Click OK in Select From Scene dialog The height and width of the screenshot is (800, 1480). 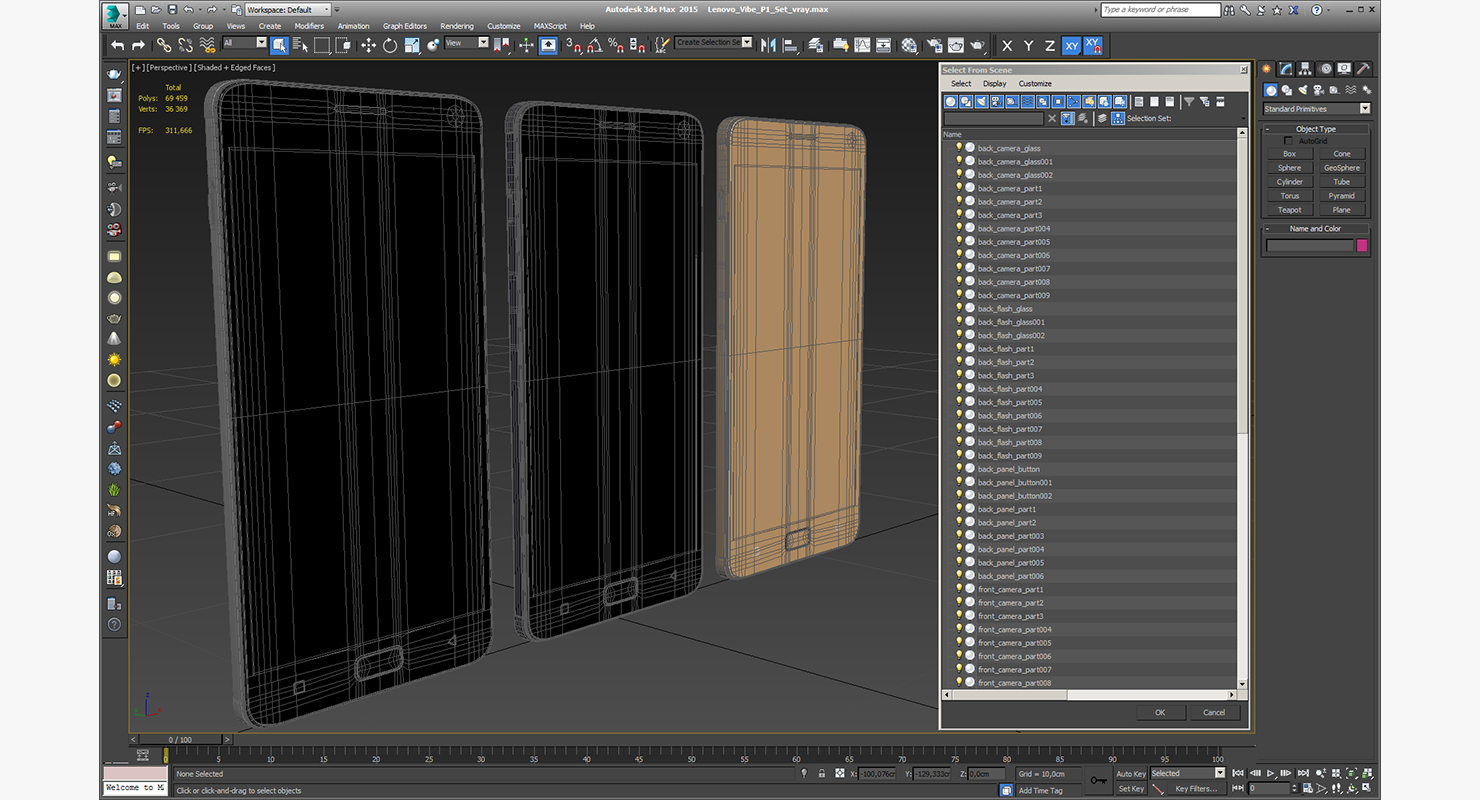[1160, 712]
